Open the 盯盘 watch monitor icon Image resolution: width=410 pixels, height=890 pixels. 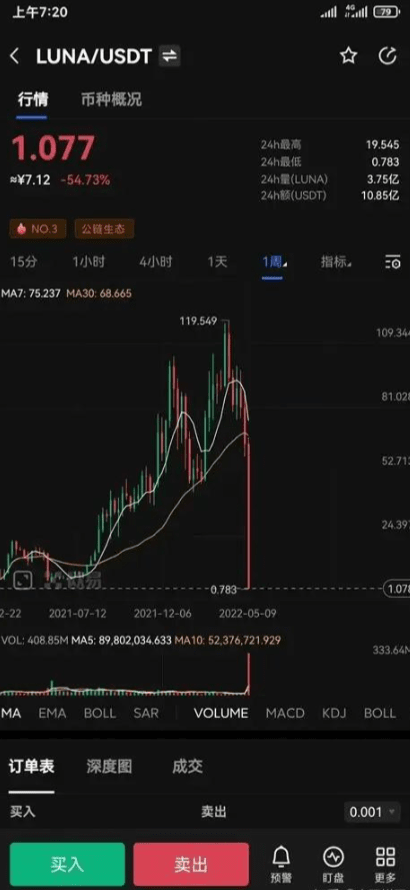(x=333, y=864)
